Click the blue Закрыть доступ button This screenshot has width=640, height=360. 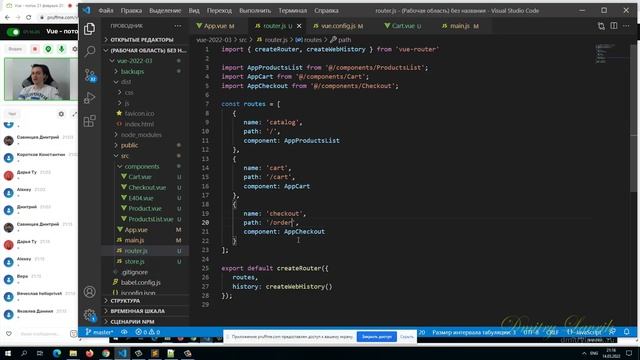[376, 337]
